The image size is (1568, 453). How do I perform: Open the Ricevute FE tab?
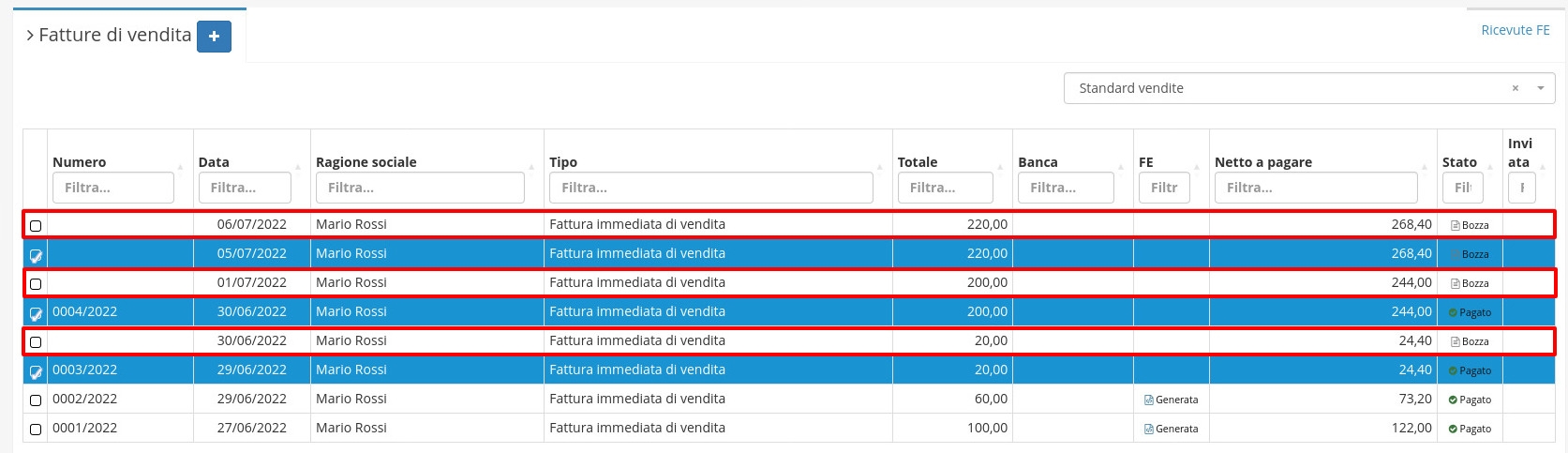[x=1515, y=30]
